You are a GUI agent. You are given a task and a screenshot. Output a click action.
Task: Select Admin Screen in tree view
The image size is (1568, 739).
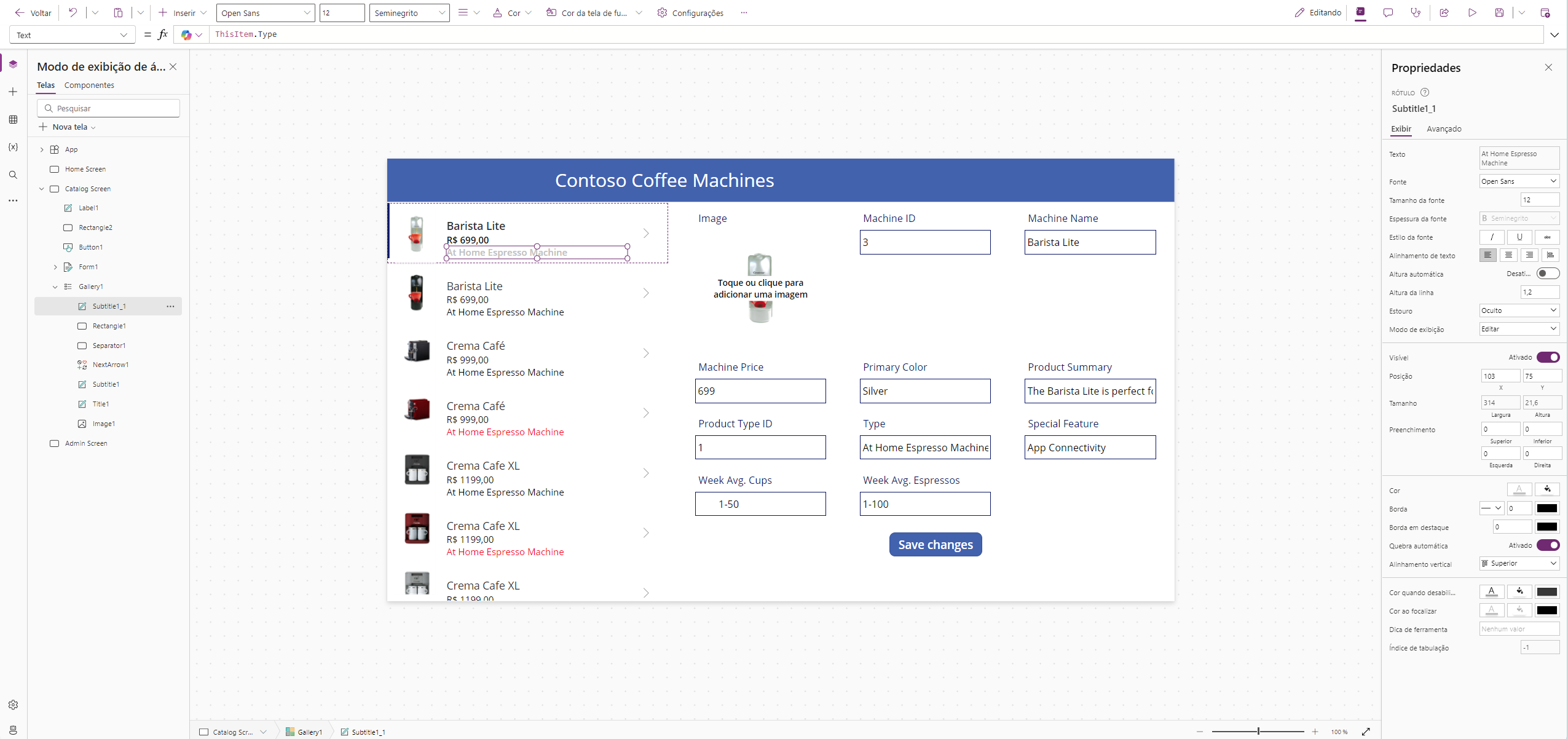[x=86, y=443]
